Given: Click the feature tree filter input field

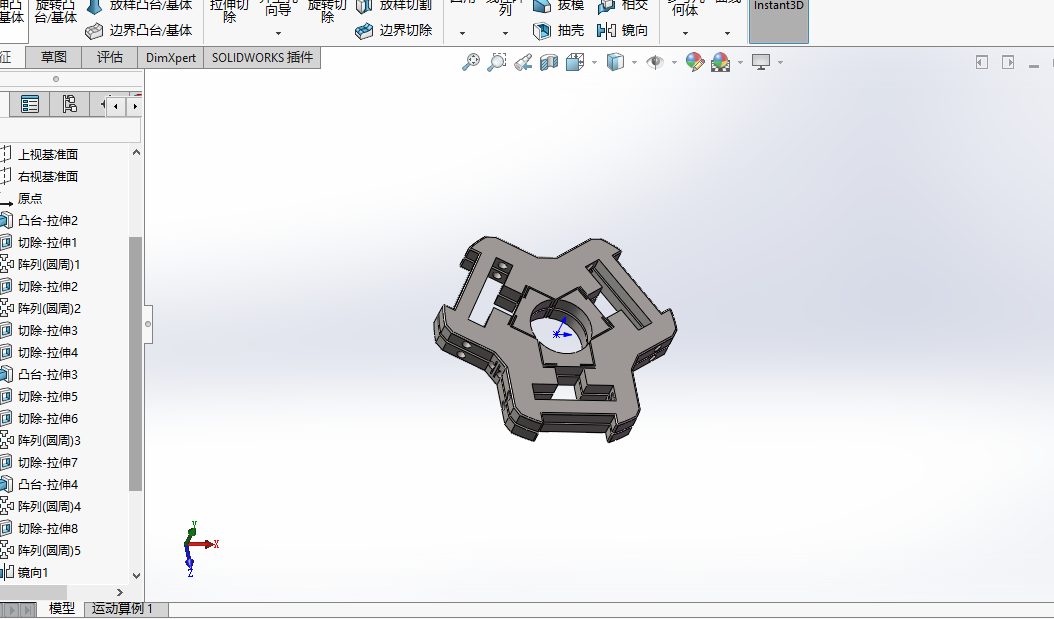Looking at the screenshot, I should (70, 130).
